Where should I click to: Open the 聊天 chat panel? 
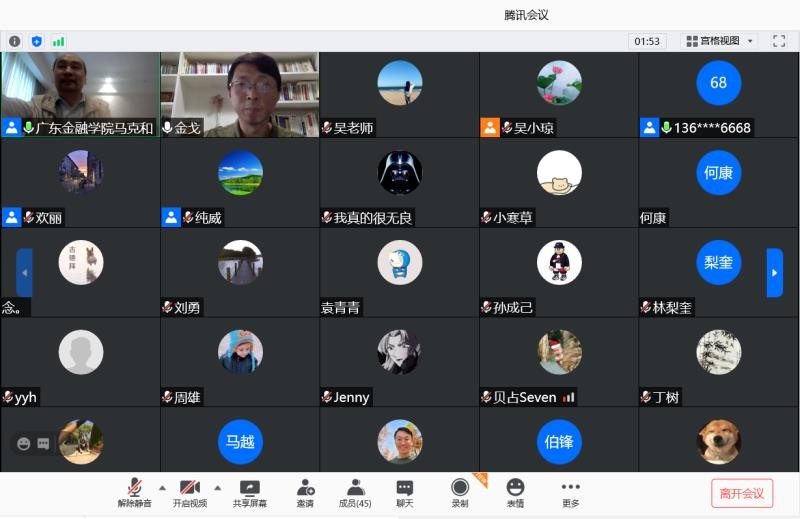tap(404, 491)
